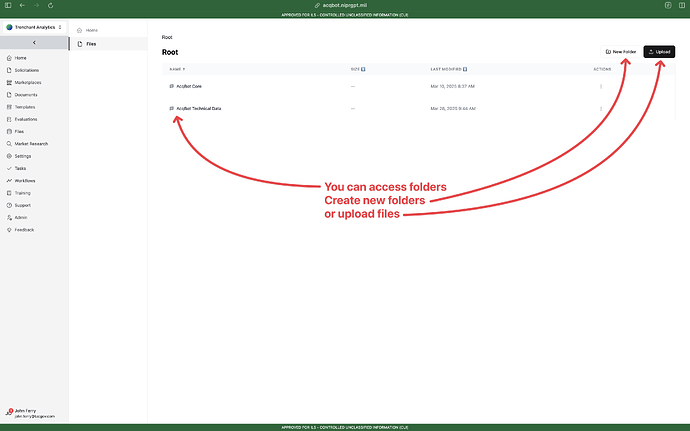
Task: Open Feedback icon in the sidebar
Action: pos(9,230)
